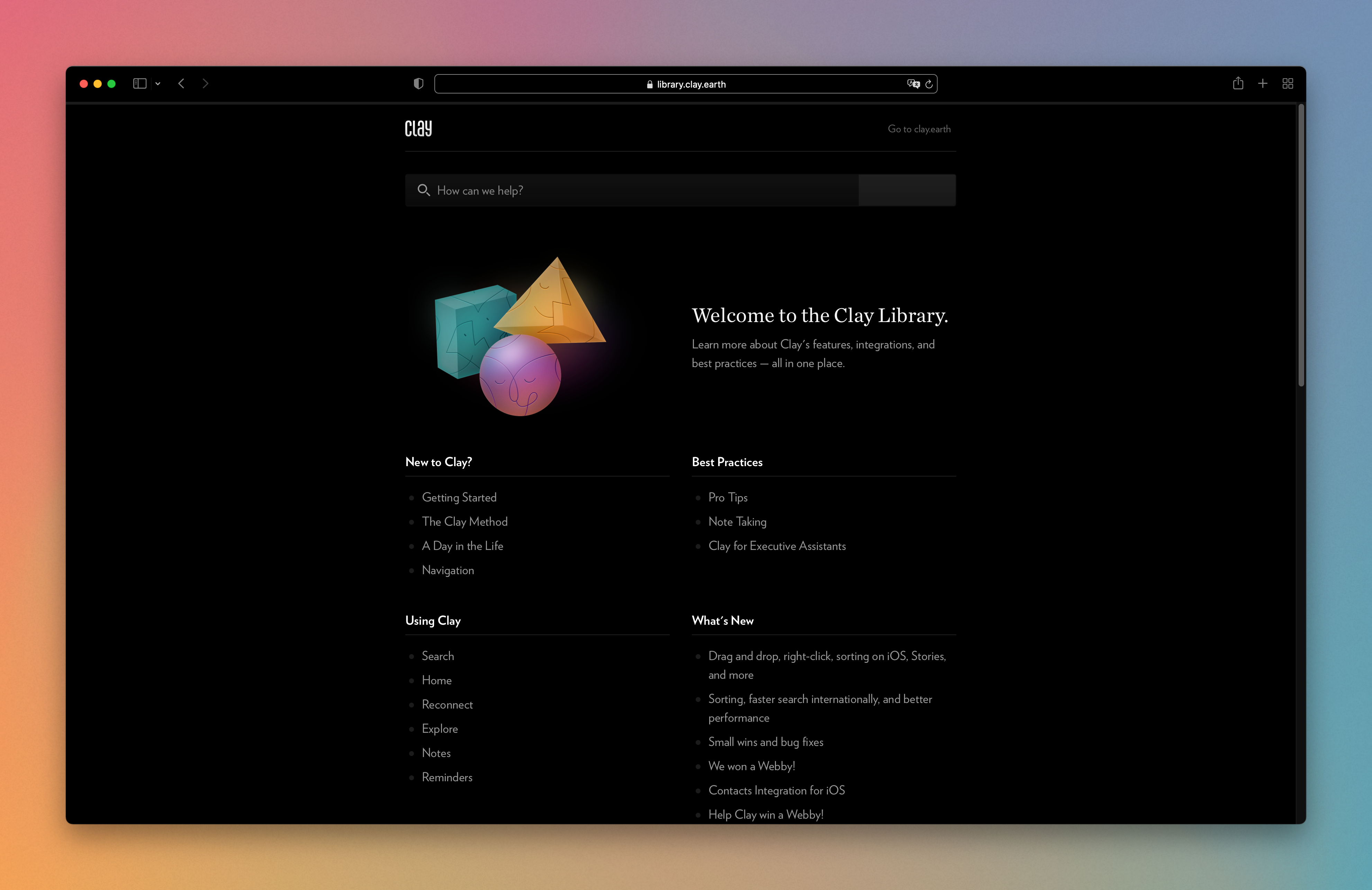
Task: Click the page's vertical scrollbar
Action: point(1300,245)
